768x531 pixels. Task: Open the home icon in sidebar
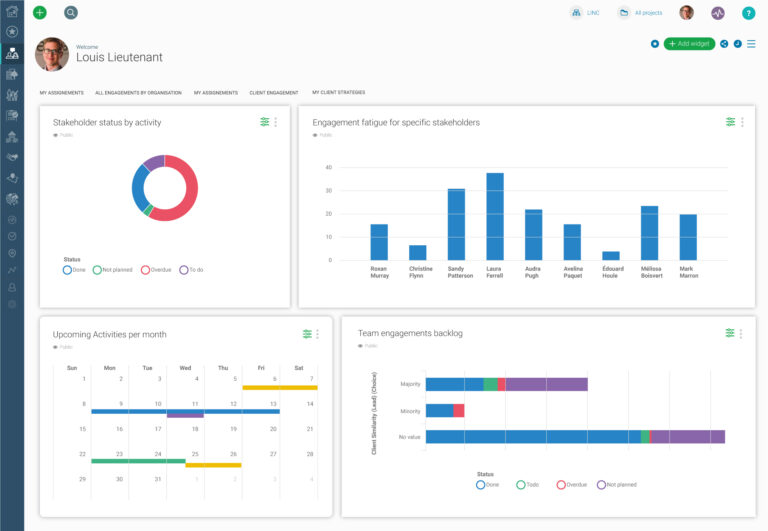click(x=12, y=12)
